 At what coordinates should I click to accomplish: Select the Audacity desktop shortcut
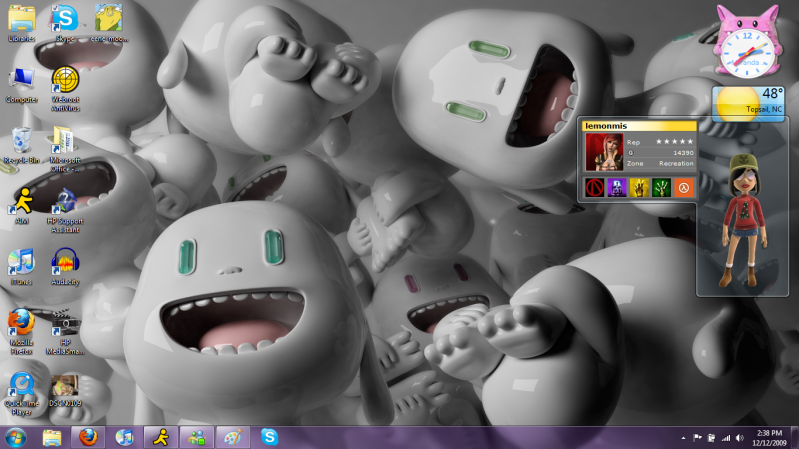tap(65, 267)
